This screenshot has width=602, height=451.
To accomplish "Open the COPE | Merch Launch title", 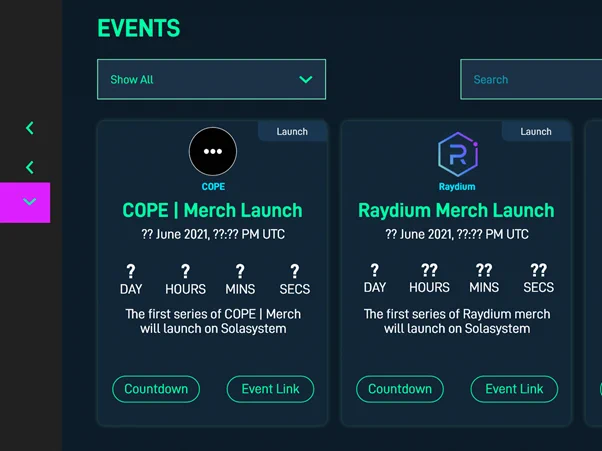I will pyautogui.click(x=212, y=210).
